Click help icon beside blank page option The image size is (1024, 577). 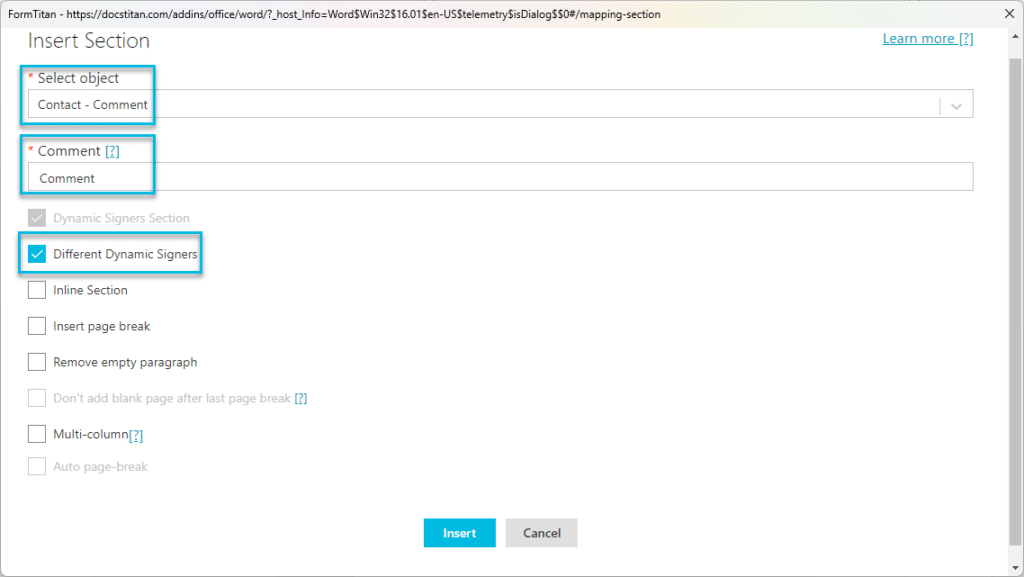(x=300, y=398)
